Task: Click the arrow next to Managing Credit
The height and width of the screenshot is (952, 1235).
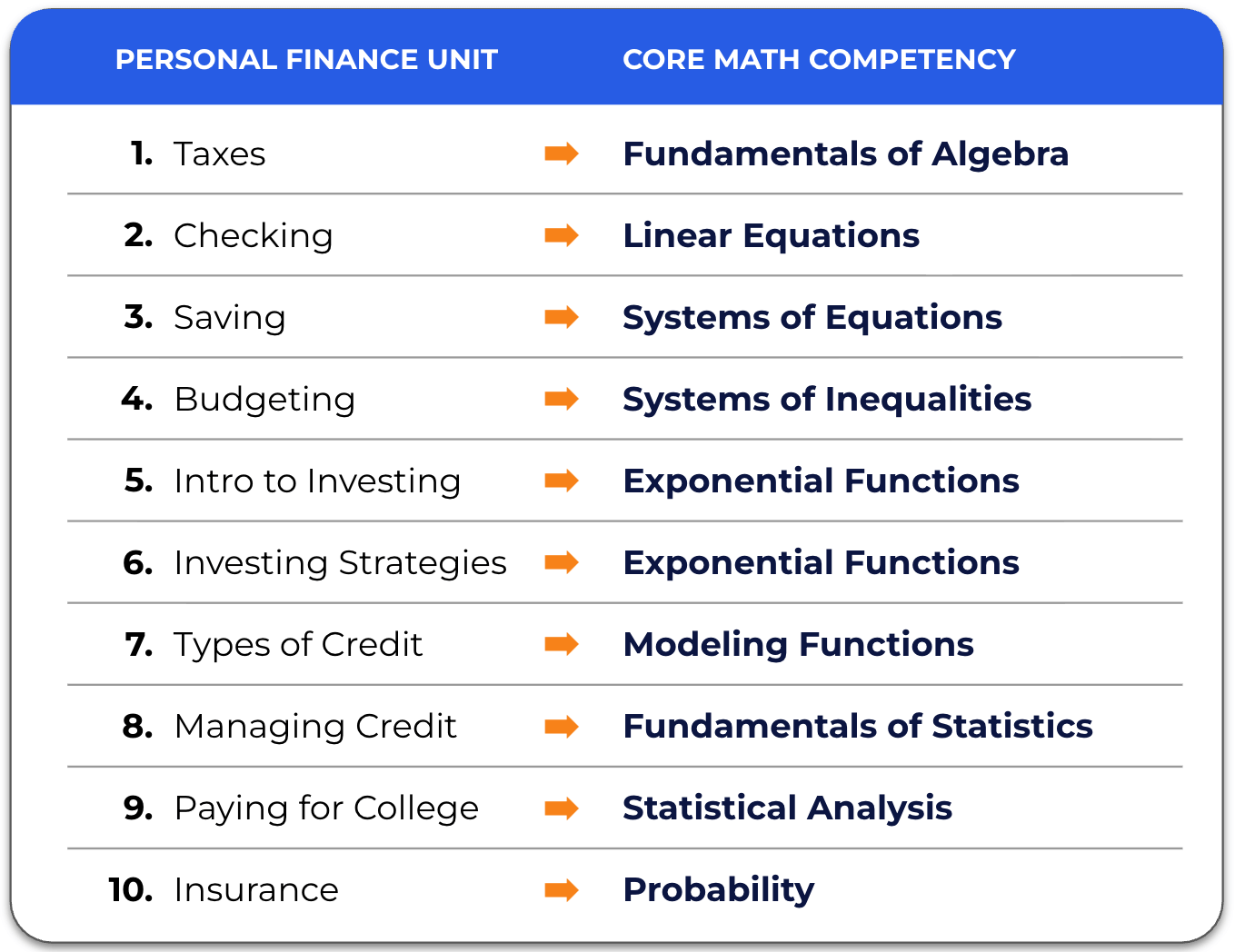Action: [562, 726]
